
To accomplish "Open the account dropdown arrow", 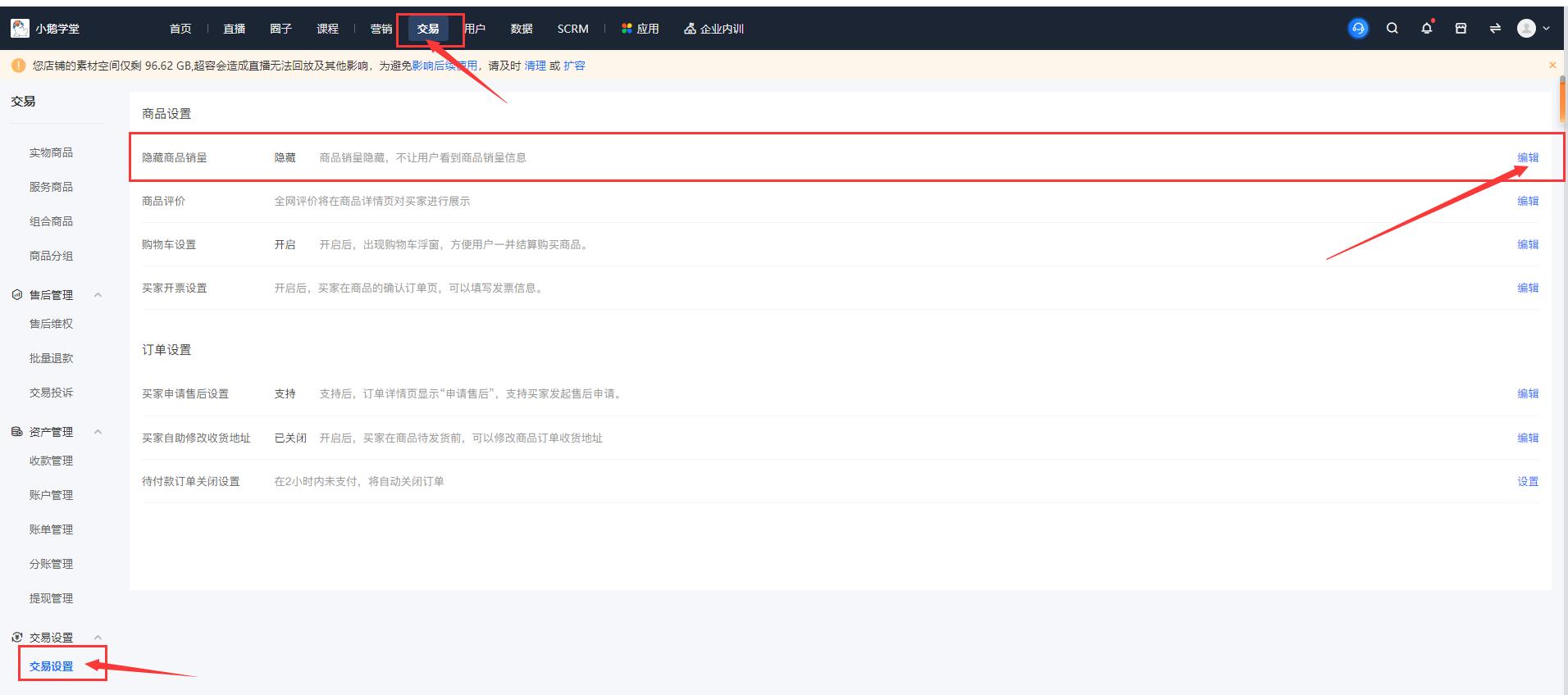I will point(1547,29).
